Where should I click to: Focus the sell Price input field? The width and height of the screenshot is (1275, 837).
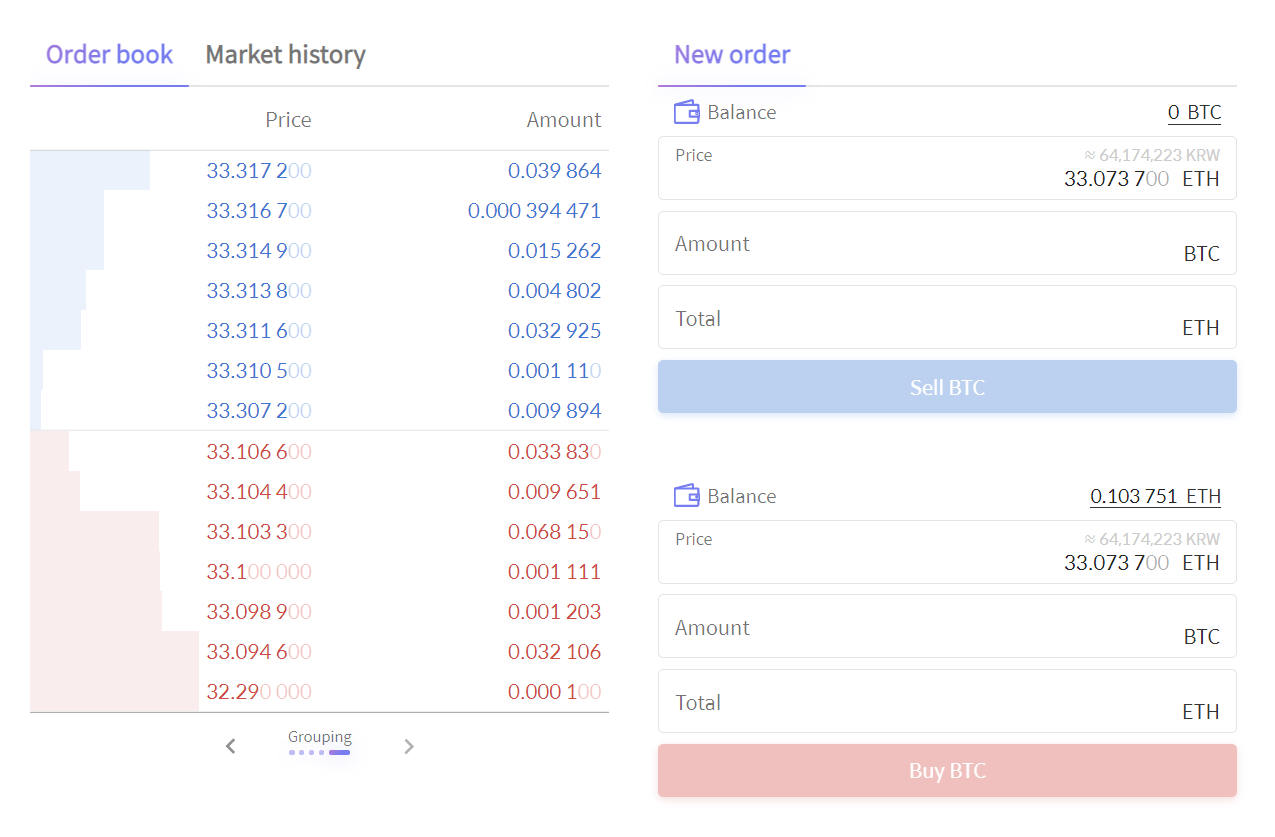click(x=947, y=168)
